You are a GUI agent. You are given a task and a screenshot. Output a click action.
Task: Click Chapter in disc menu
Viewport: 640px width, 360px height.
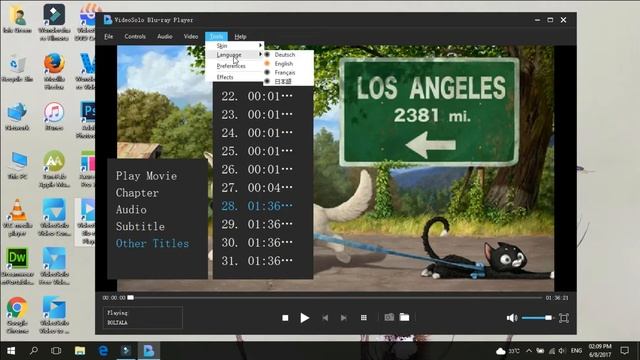[x=137, y=193]
